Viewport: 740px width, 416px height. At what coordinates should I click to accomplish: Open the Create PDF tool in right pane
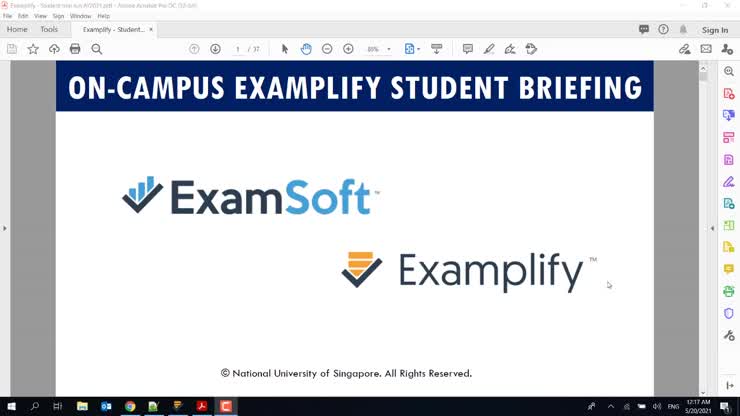(x=729, y=93)
